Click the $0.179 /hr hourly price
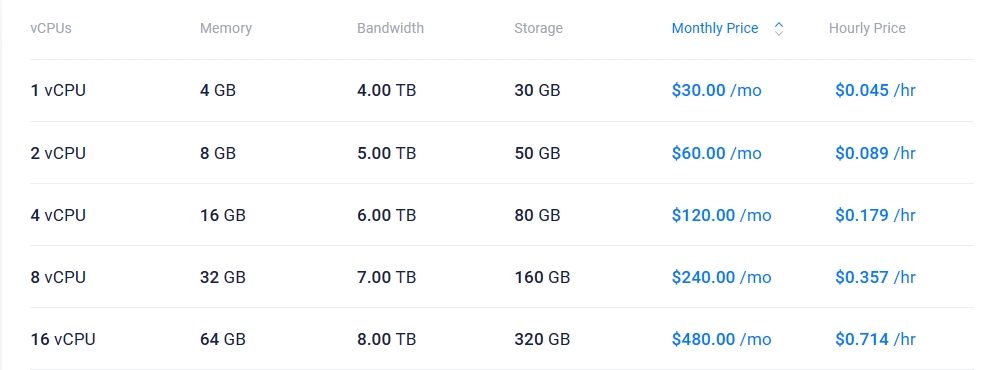The height and width of the screenshot is (370, 992). pos(876,215)
